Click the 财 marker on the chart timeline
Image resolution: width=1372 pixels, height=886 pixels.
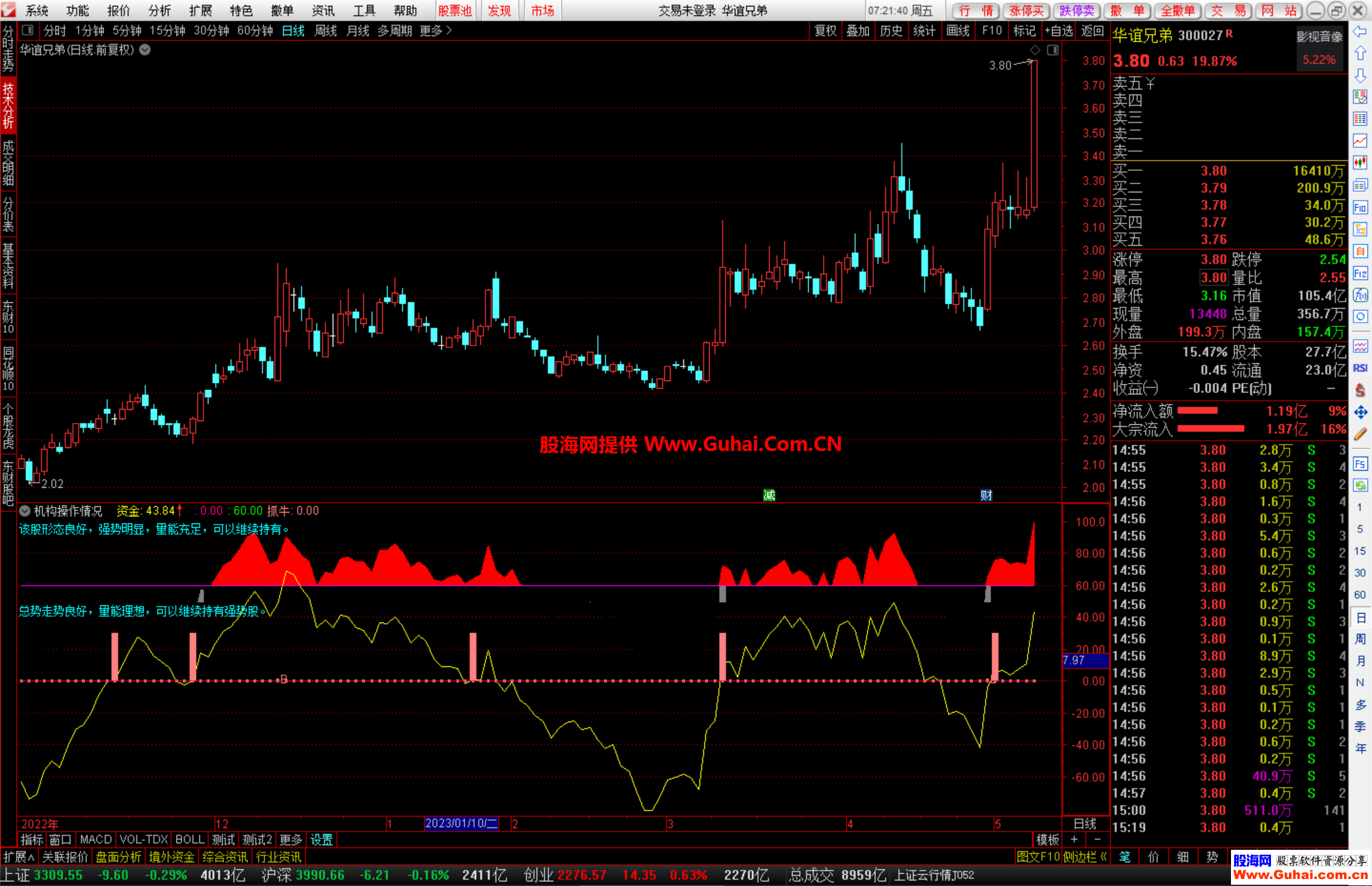tap(986, 495)
